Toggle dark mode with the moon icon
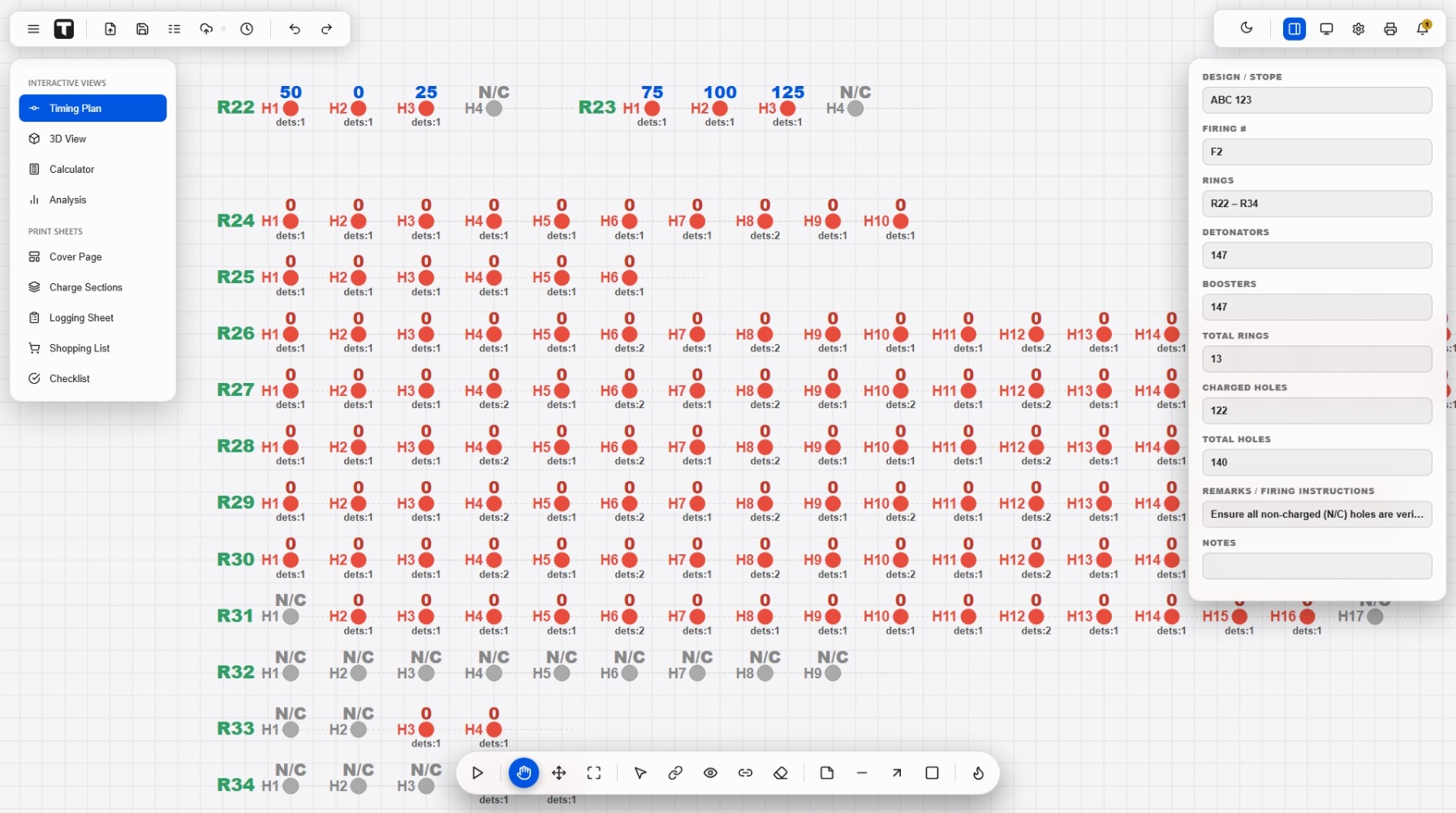The height and width of the screenshot is (813, 1456). coord(1247,28)
